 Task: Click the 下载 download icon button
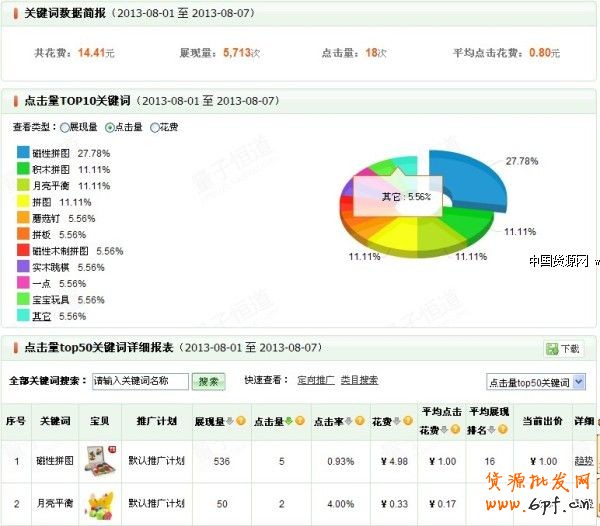[563, 349]
